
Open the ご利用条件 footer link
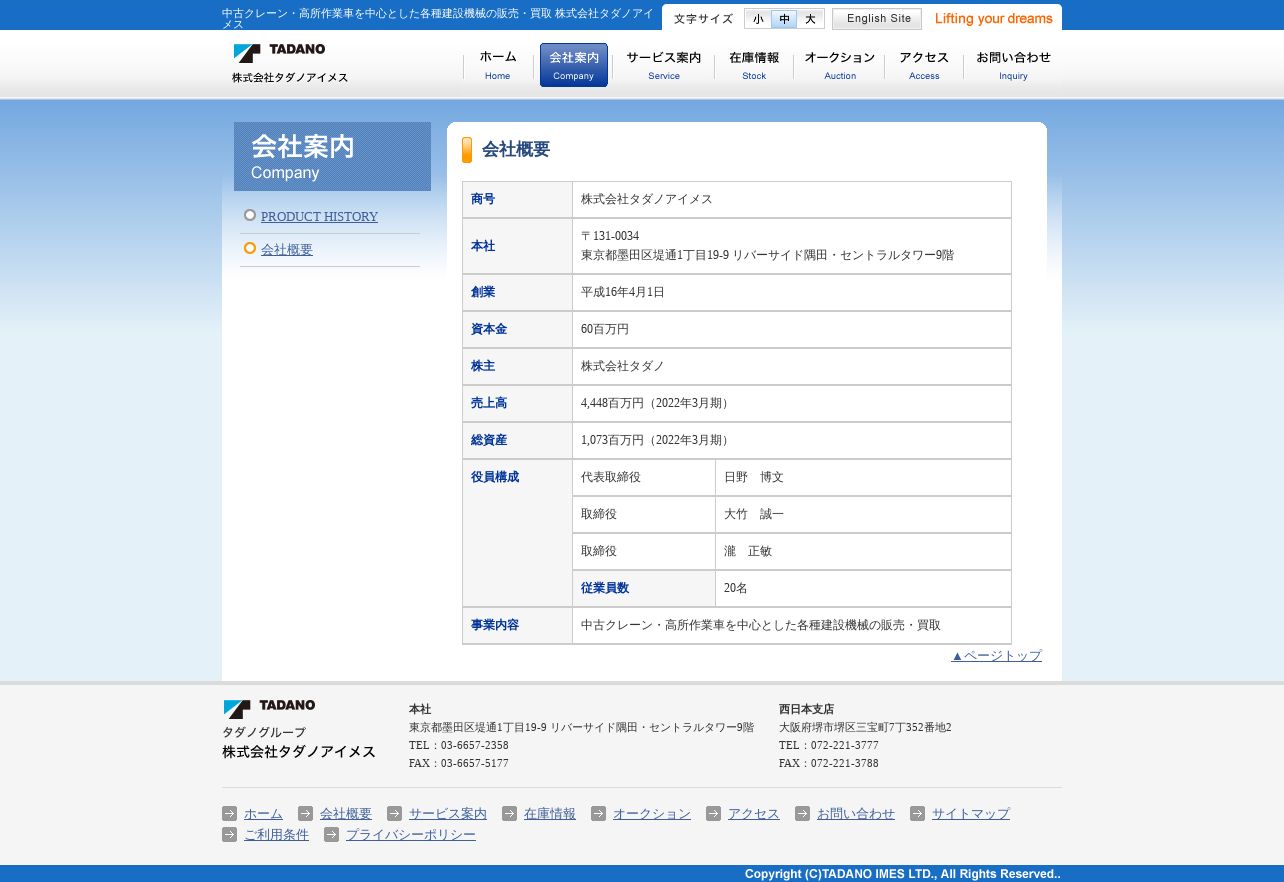click(276, 835)
